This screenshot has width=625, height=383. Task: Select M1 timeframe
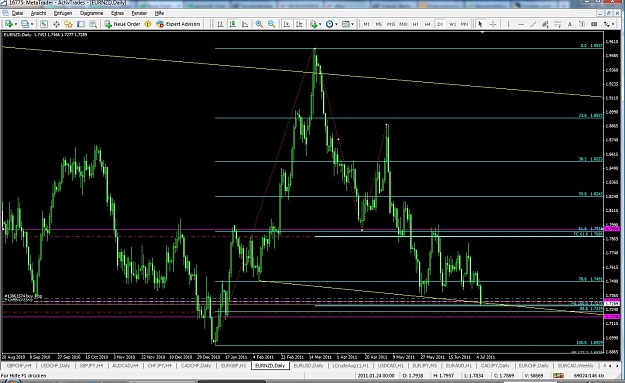coord(366,24)
